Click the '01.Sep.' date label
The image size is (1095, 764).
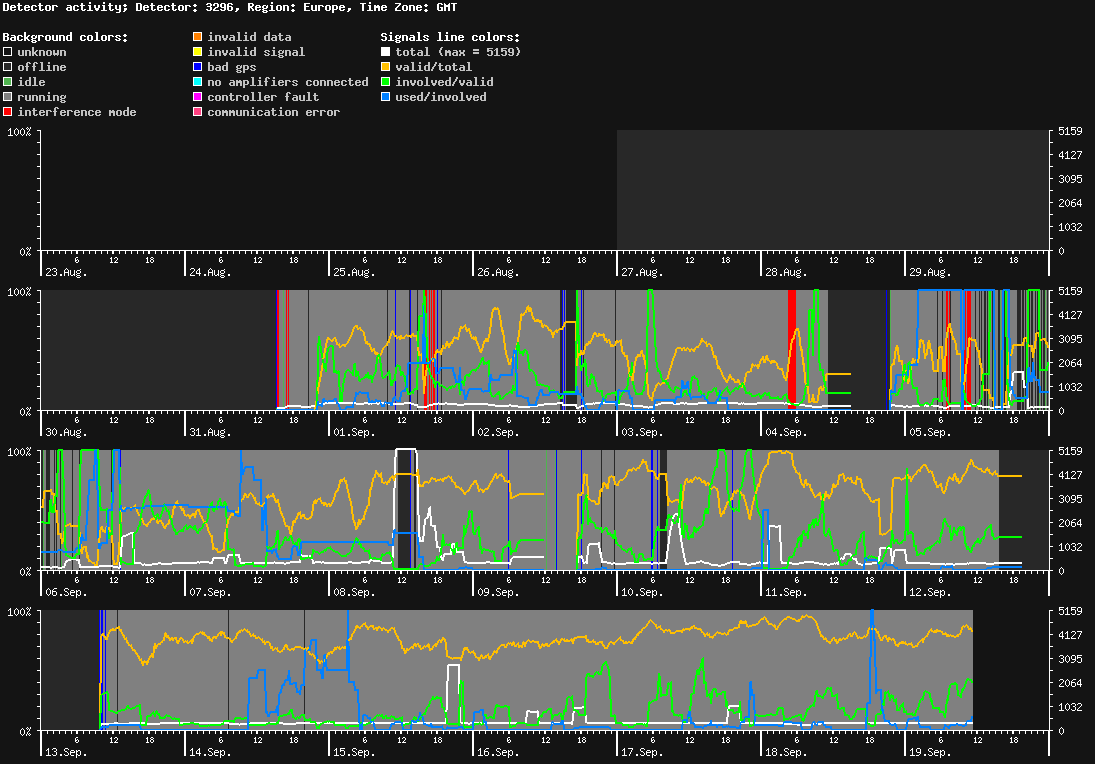[354, 432]
